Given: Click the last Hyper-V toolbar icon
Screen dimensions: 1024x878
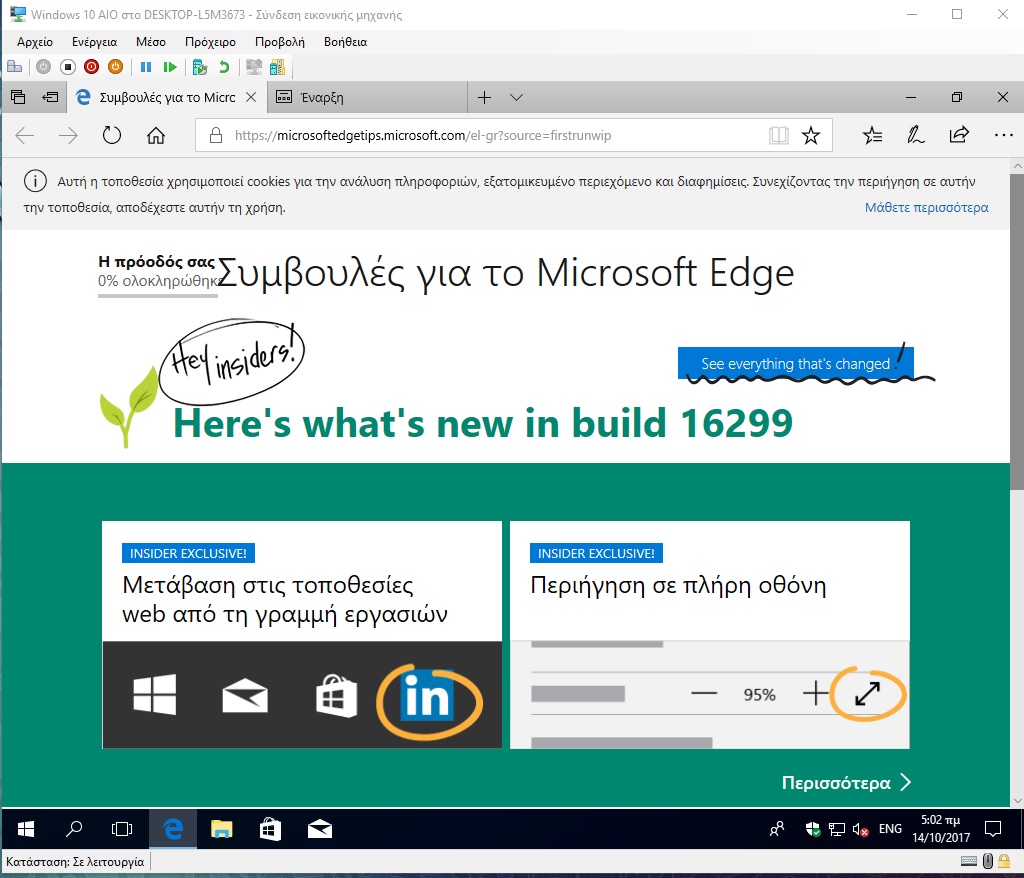Looking at the screenshot, I should tap(278, 67).
